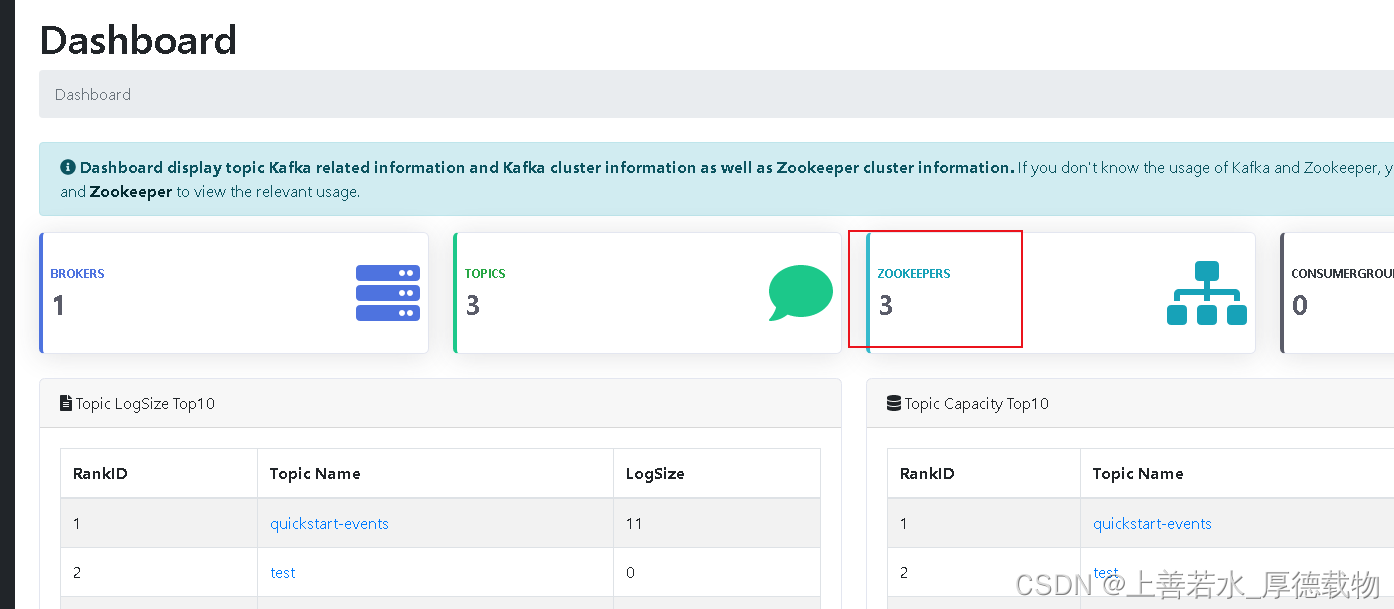
Task: Click the BROKERS card label
Action: tap(77, 274)
